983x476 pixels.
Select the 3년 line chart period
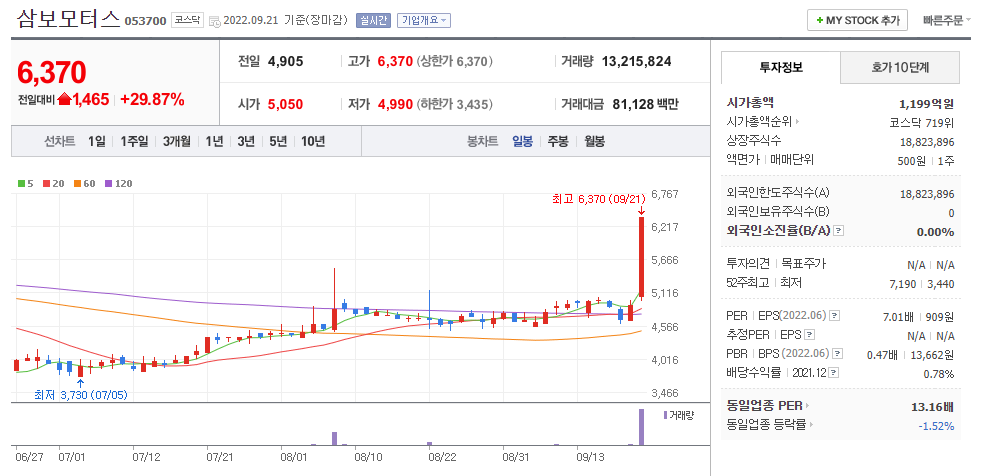pos(246,142)
